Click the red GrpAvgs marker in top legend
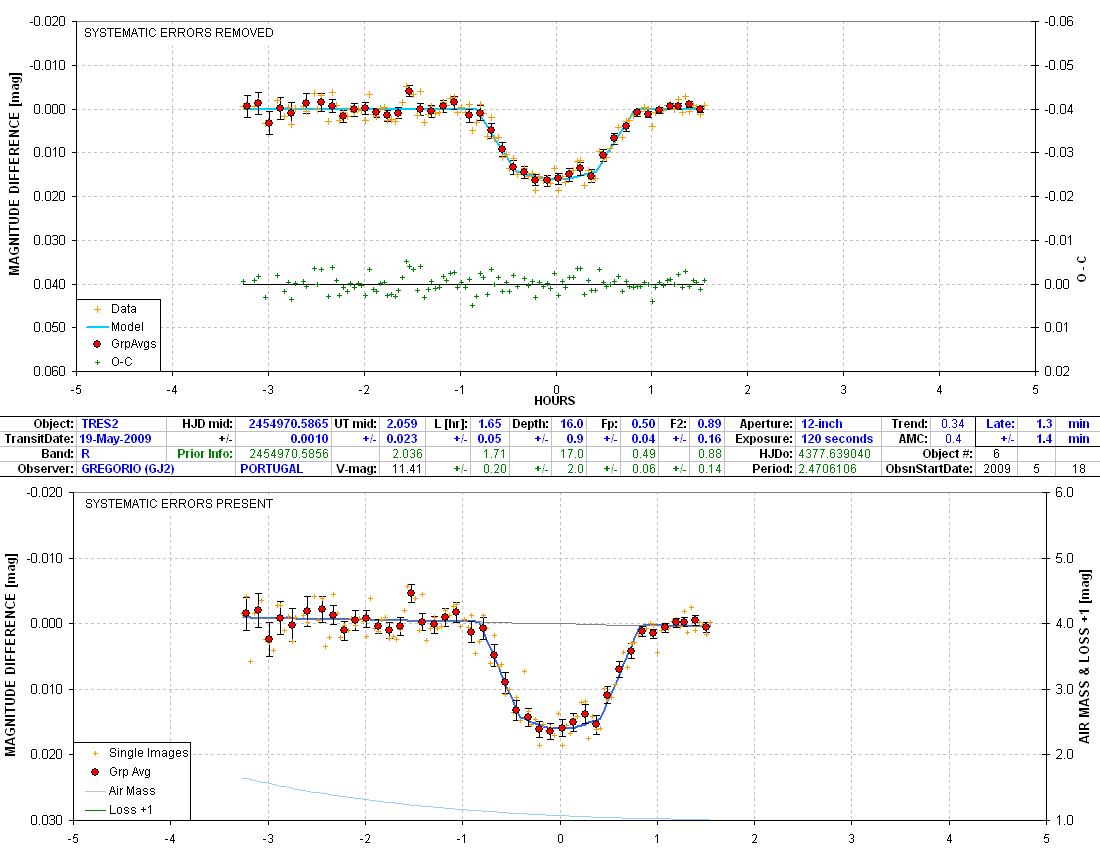This screenshot has width=1100, height=848. [x=96, y=343]
